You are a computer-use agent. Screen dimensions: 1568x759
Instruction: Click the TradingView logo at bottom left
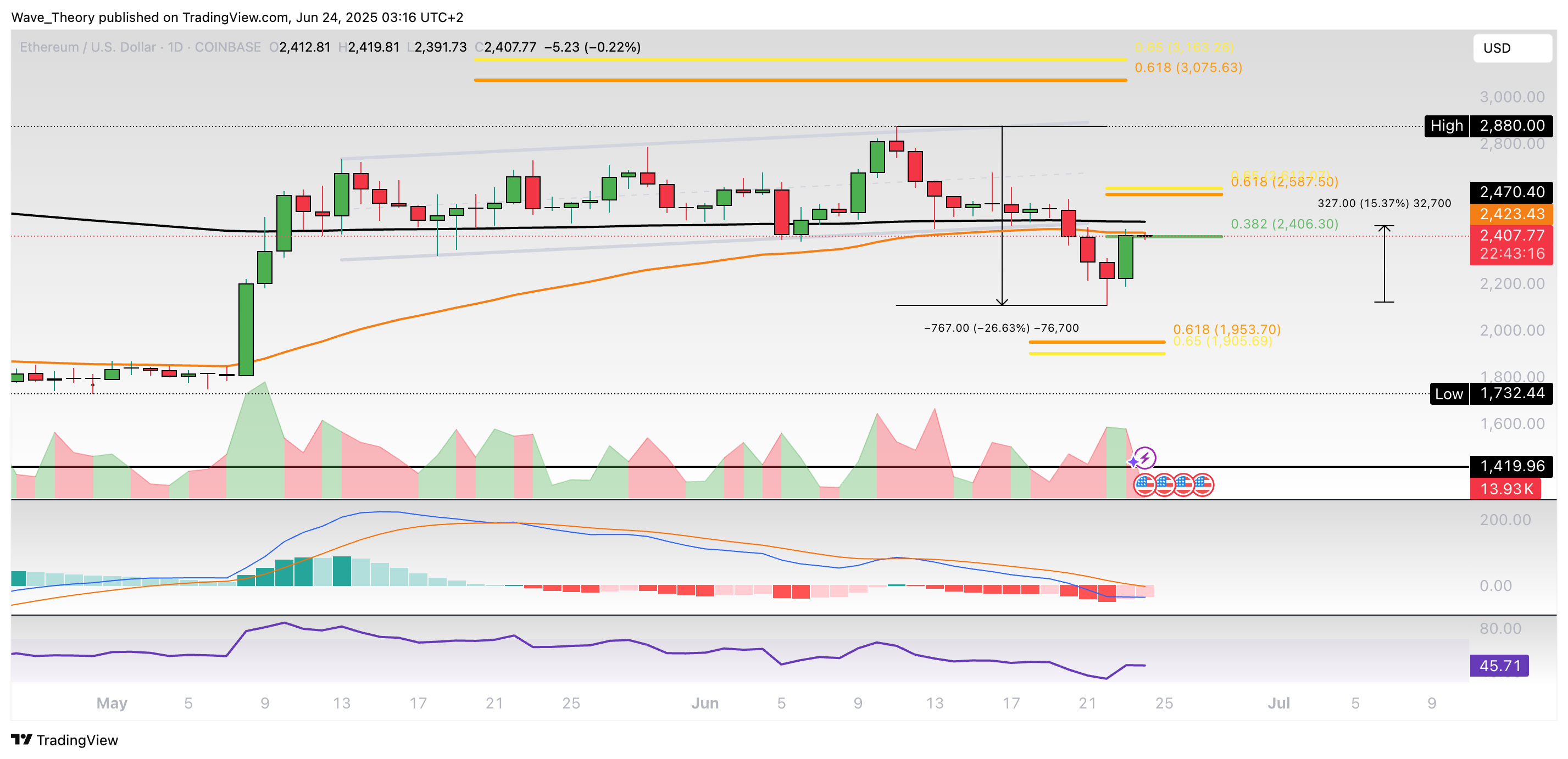pyautogui.click(x=64, y=740)
